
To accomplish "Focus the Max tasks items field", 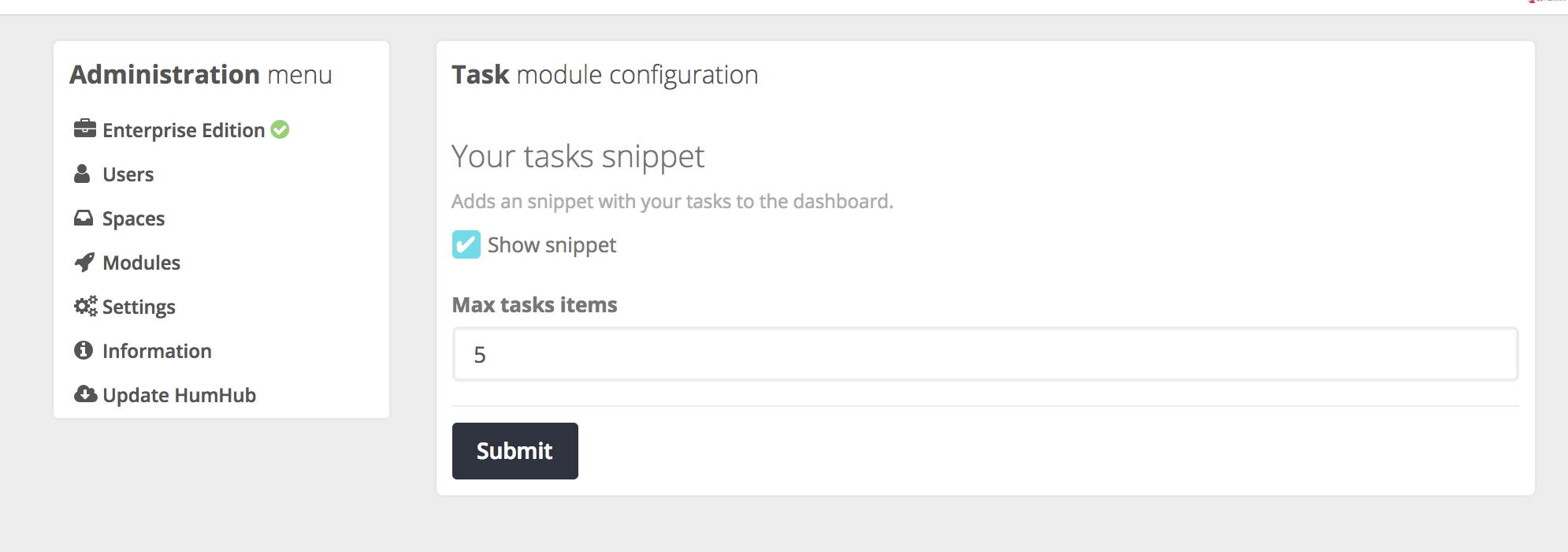I will click(x=985, y=354).
